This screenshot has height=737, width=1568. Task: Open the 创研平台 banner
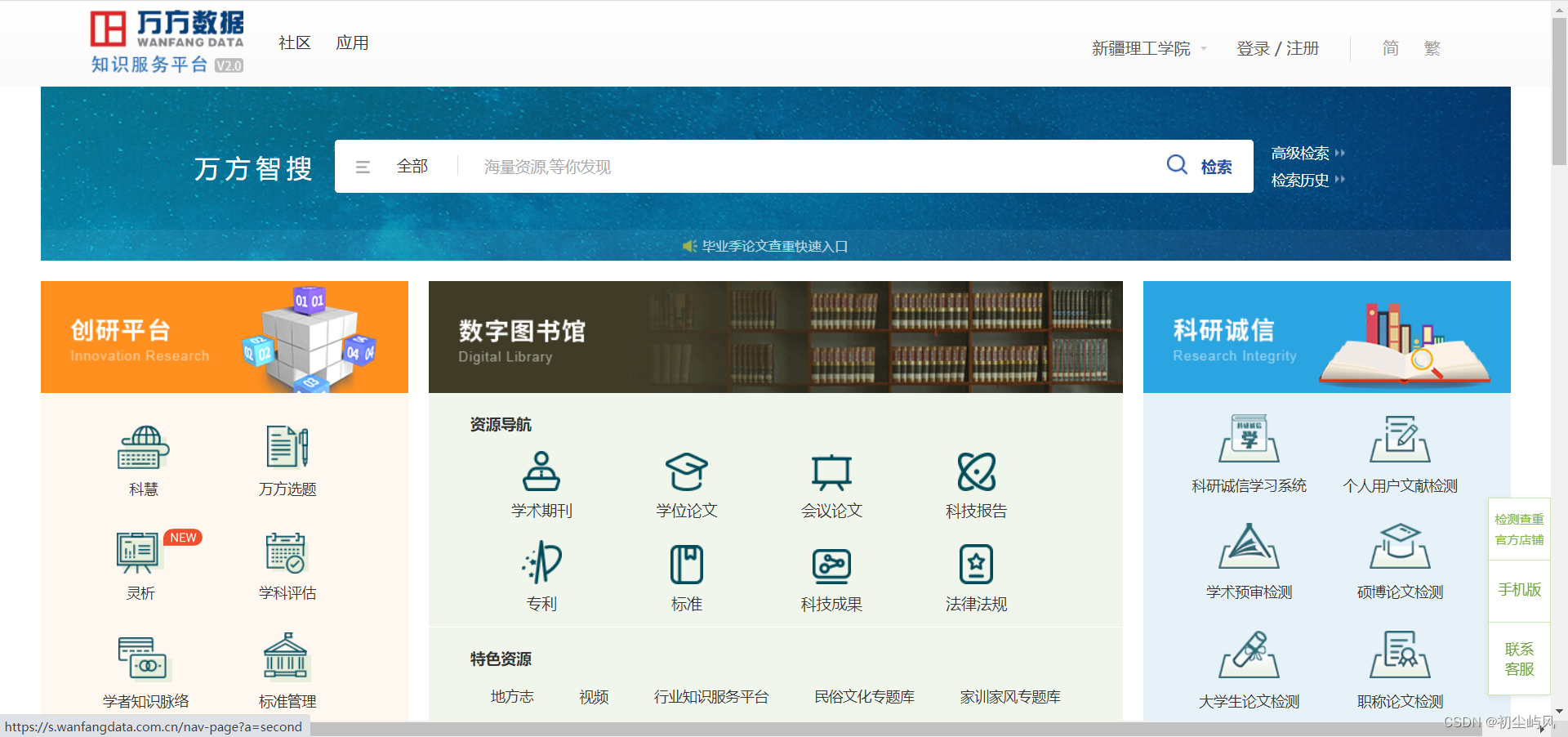(x=225, y=337)
